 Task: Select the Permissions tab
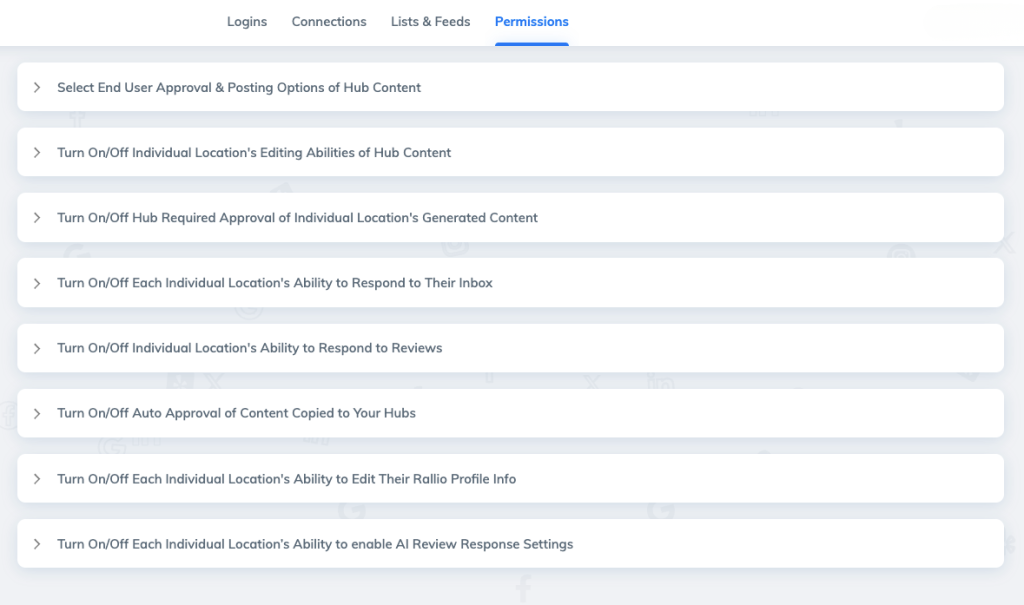531,21
